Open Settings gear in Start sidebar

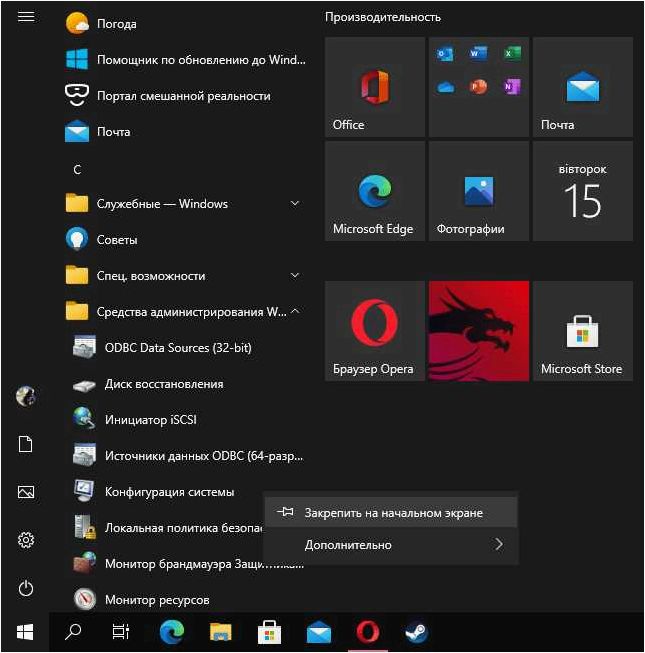coord(26,540)
